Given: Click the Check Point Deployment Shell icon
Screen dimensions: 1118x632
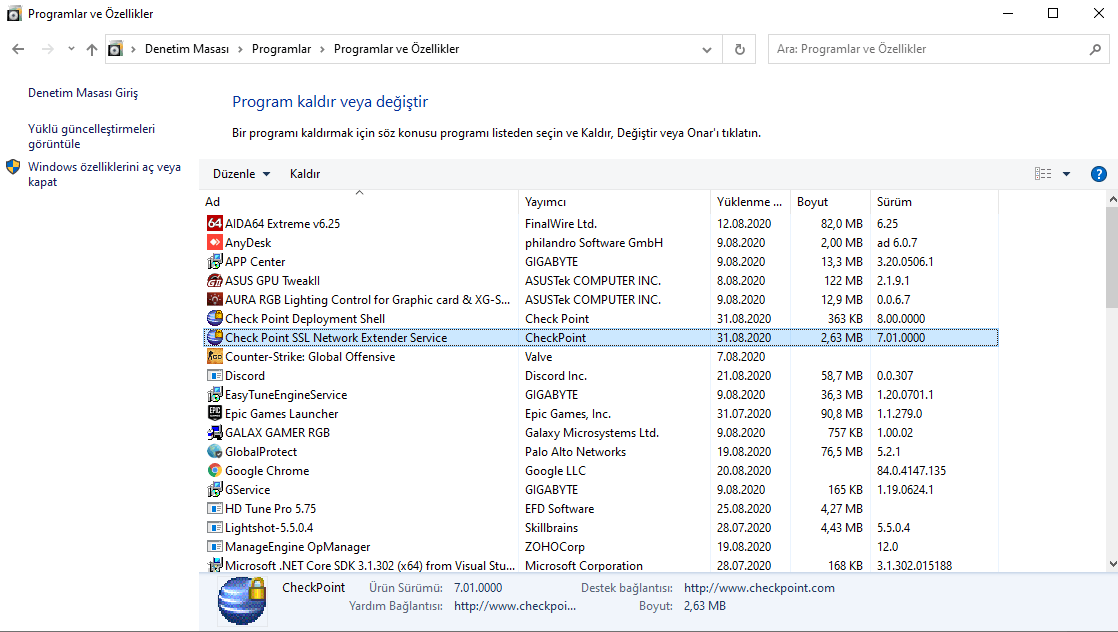Looking at the screenshot, I should tap(215, 319).
